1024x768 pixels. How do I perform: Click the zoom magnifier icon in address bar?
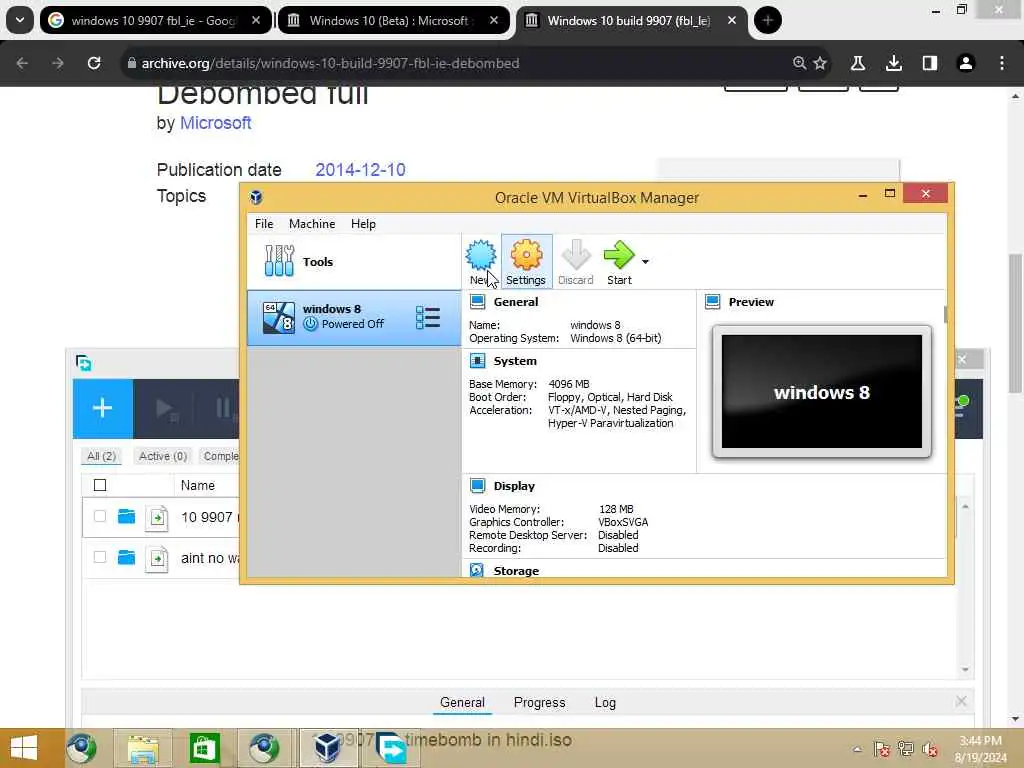pyautogui.click(x=799, y=63)
